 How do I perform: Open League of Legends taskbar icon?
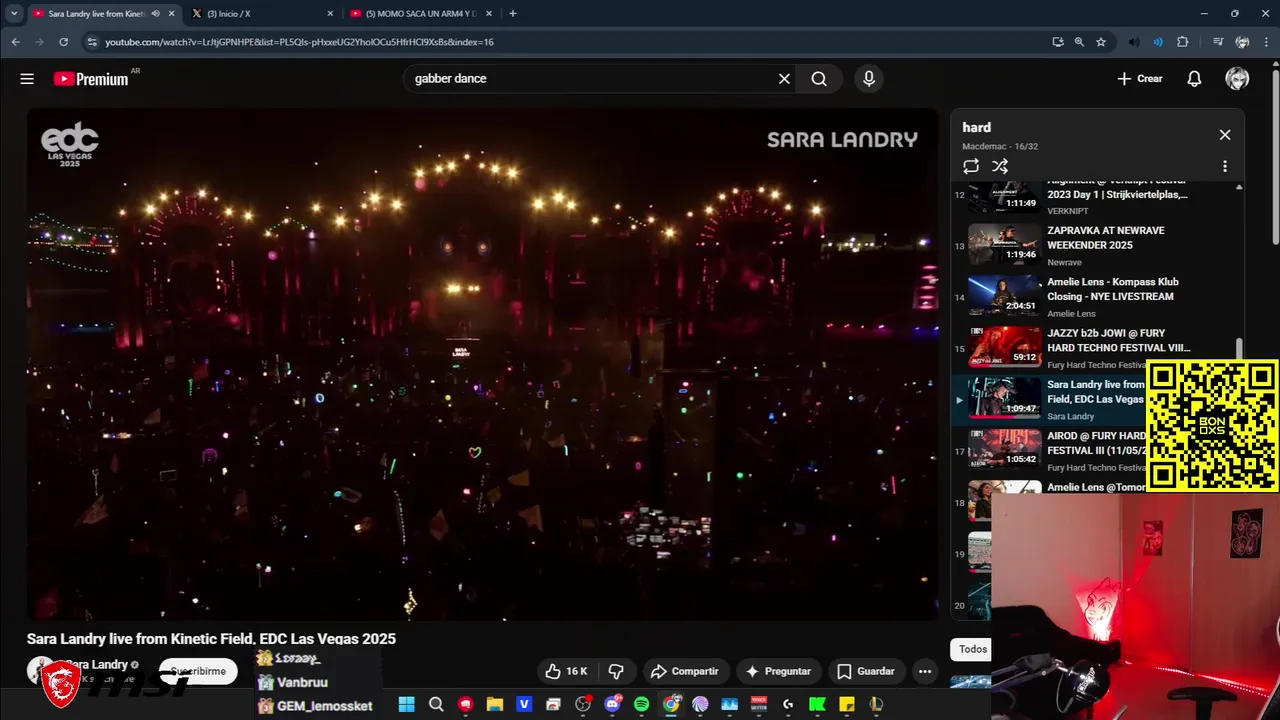click(876, 705)
